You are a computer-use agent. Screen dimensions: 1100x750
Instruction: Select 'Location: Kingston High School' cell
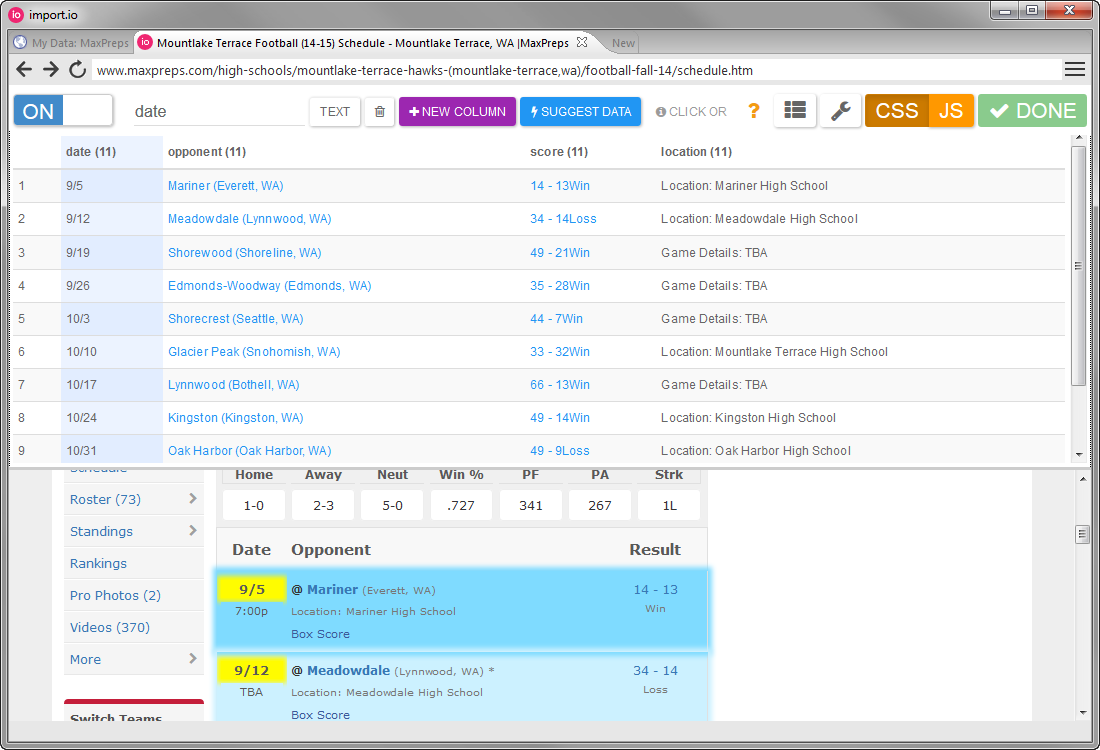tap(749, 417)
